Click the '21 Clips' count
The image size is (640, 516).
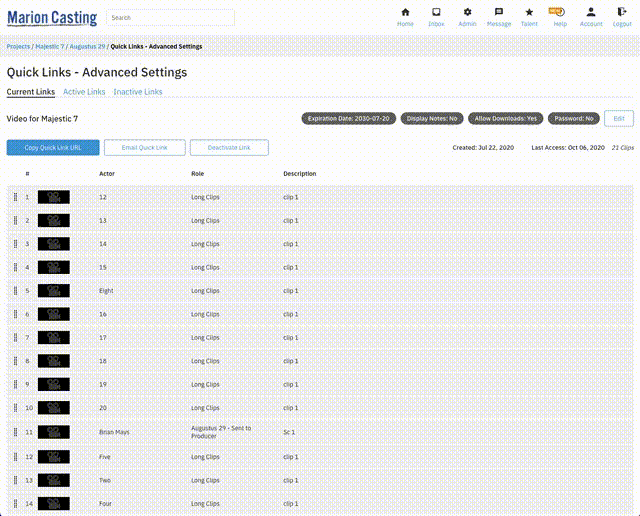622,147
